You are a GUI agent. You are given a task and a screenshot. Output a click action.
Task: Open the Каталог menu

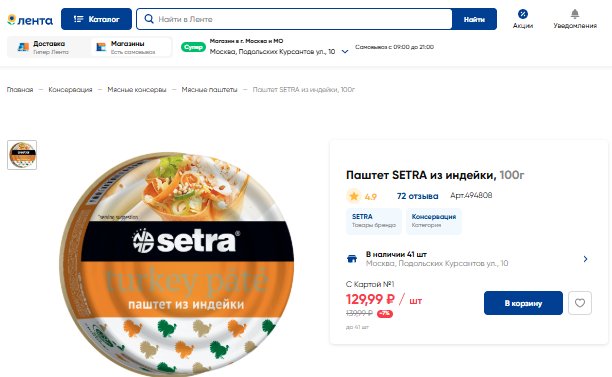(x=96, y=19)
